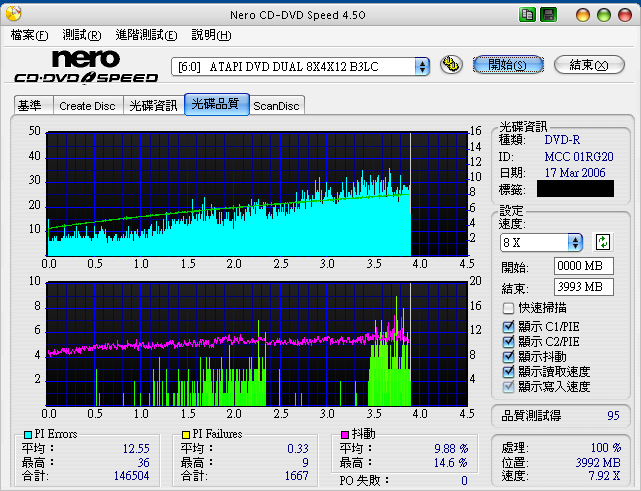Click the floppy disk save icon
Viewport: 641px width, 491px height.
(x=548, y=15)
